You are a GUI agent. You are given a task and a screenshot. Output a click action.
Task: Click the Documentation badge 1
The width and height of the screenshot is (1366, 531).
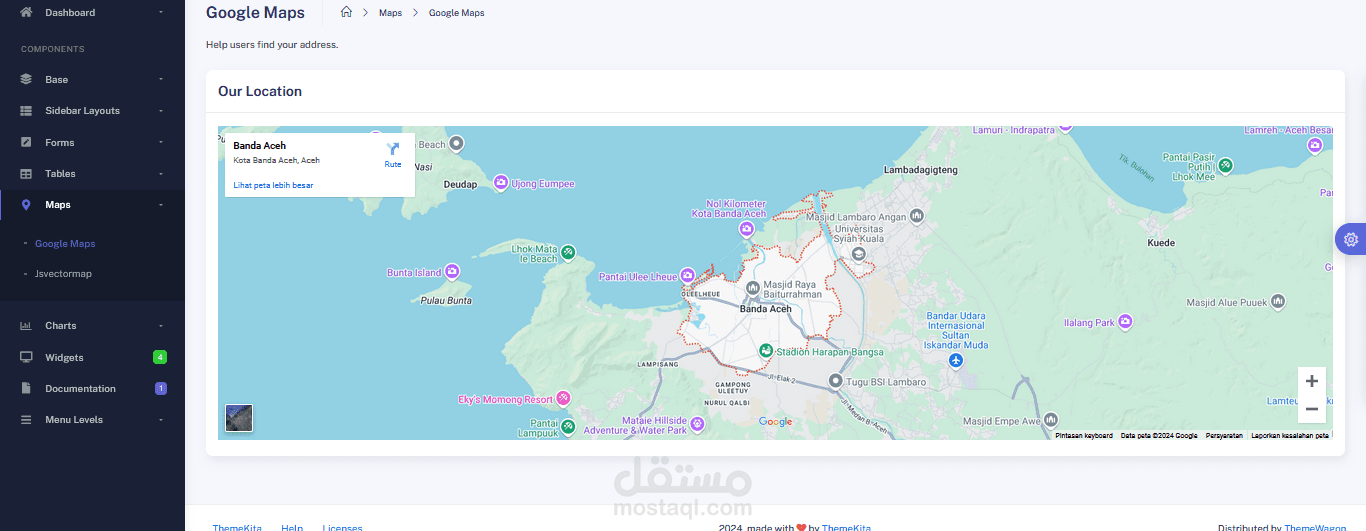click(161, 388)
